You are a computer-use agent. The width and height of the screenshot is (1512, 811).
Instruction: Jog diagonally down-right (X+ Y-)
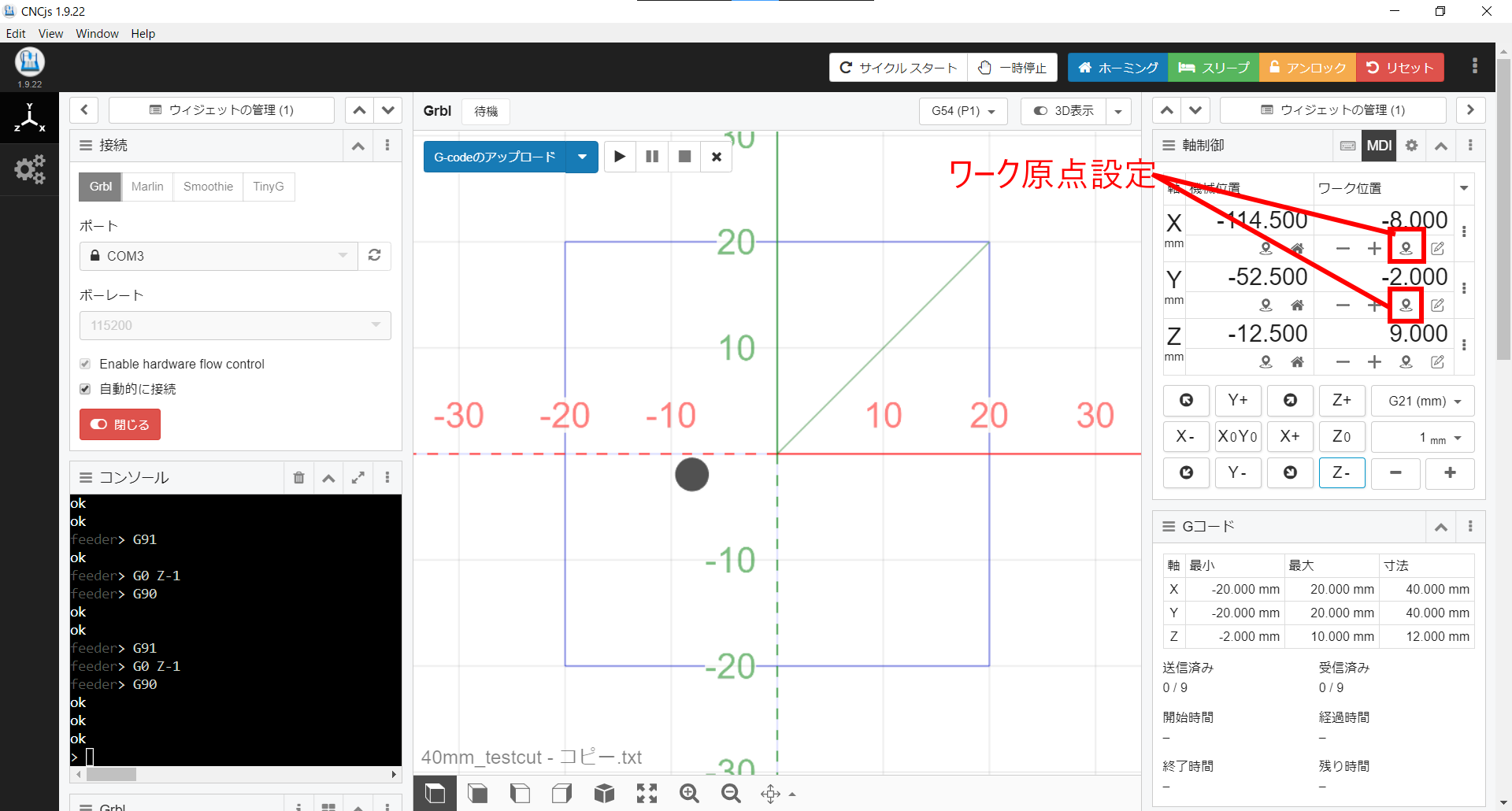1290,472
